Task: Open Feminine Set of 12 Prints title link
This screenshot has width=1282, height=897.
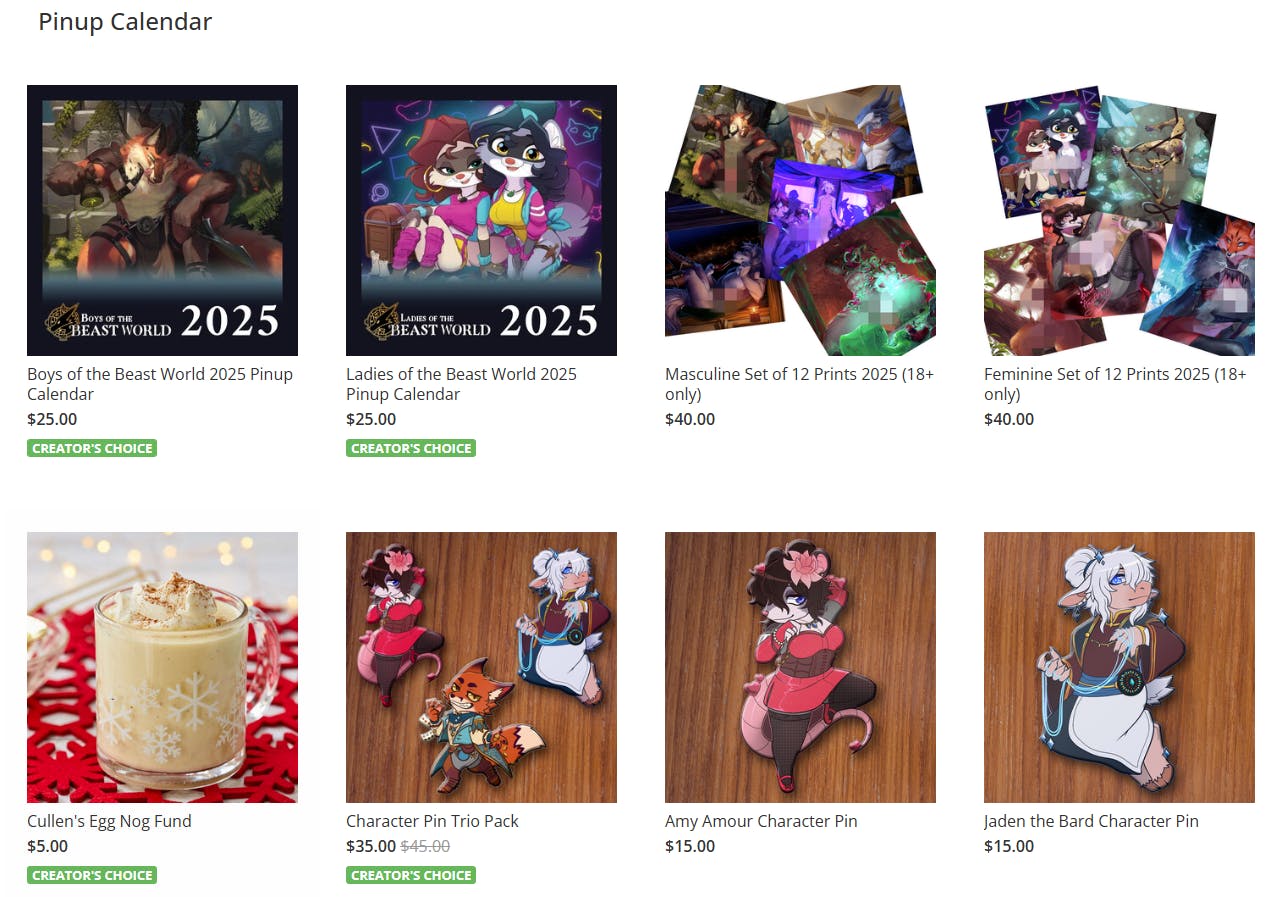Action: pyautogui.click(x=1115, y=384)
